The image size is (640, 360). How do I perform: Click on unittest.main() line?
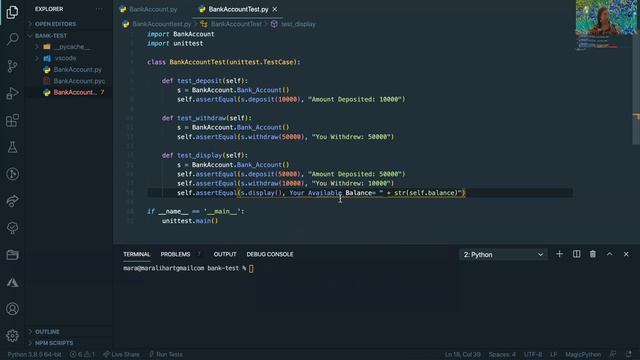pyautogui.click(x=190, y=221)
